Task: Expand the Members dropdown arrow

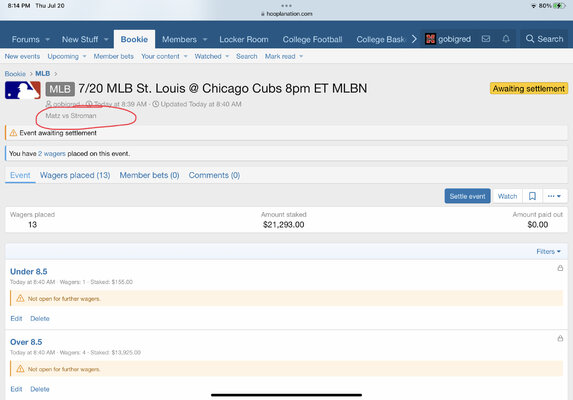Action: point(205,39)
